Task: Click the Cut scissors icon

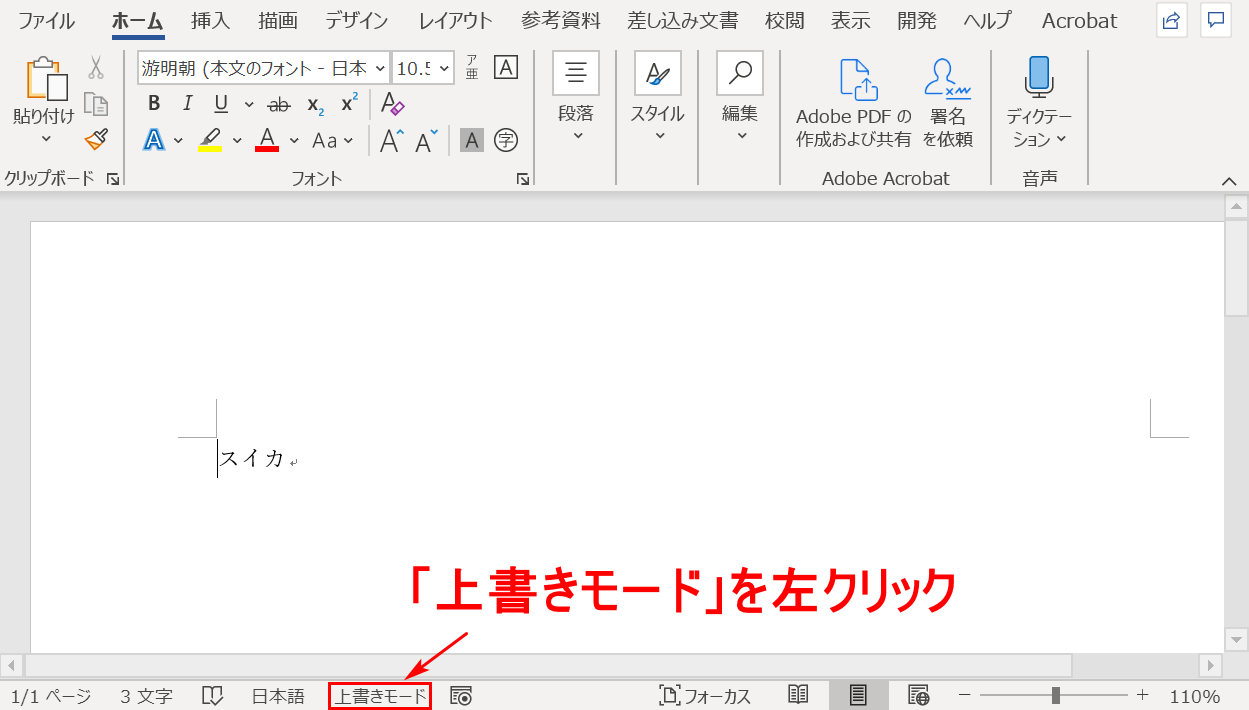Action: (96, 68)
